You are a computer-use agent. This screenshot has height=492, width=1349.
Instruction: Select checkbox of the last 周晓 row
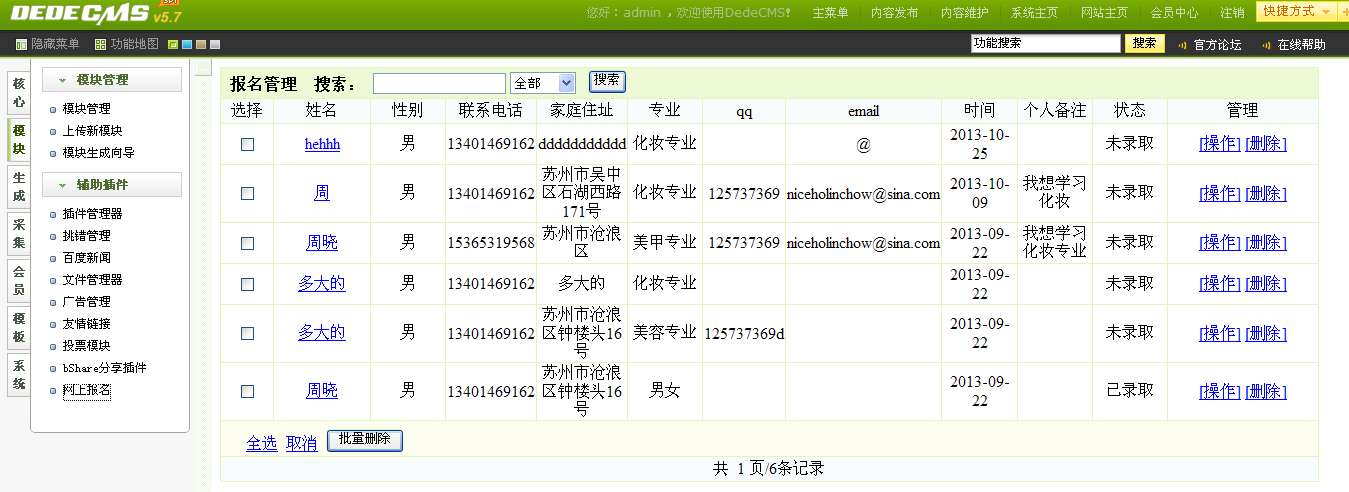pyautogui.click(x=248, y=391)
